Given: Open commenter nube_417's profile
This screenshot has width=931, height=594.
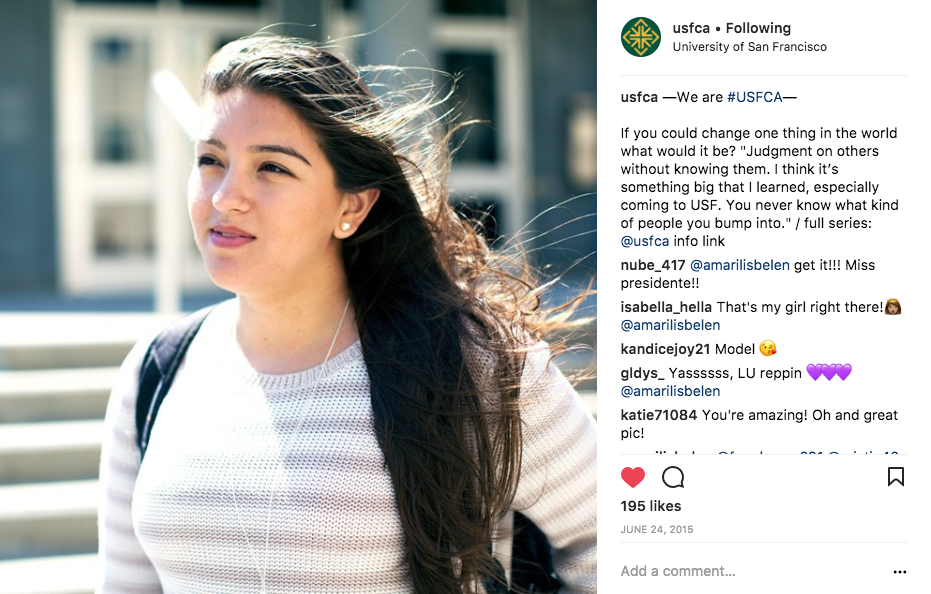Looking at the screenshot, I should 653,265.
